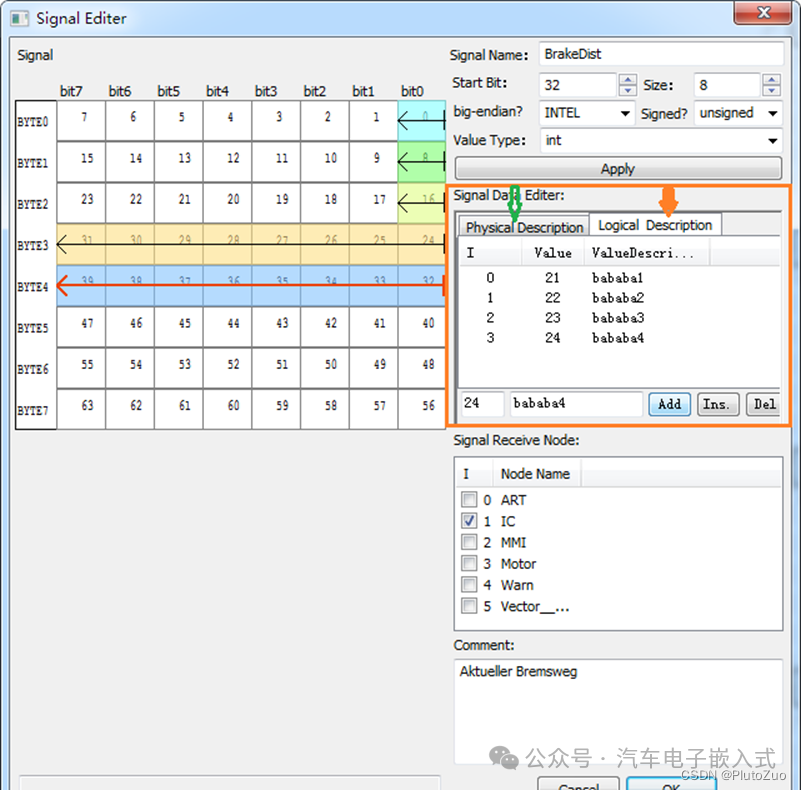The height and width of the screenshot is (790, 801).
Task: Increase the Start Bit value
Action: (x=627, y=79)
